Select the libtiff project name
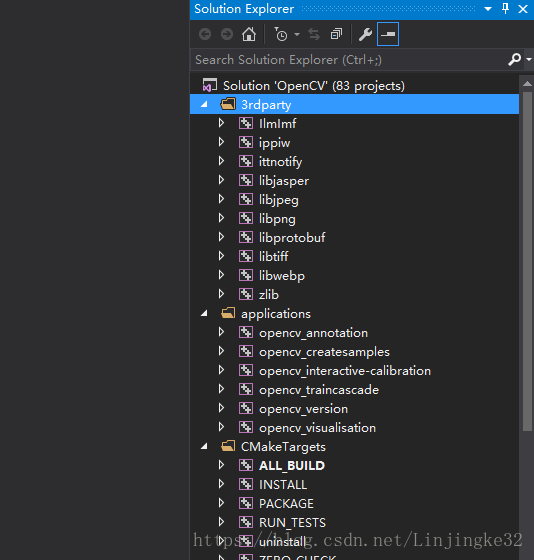534x560 pixels. click(273, 256)
